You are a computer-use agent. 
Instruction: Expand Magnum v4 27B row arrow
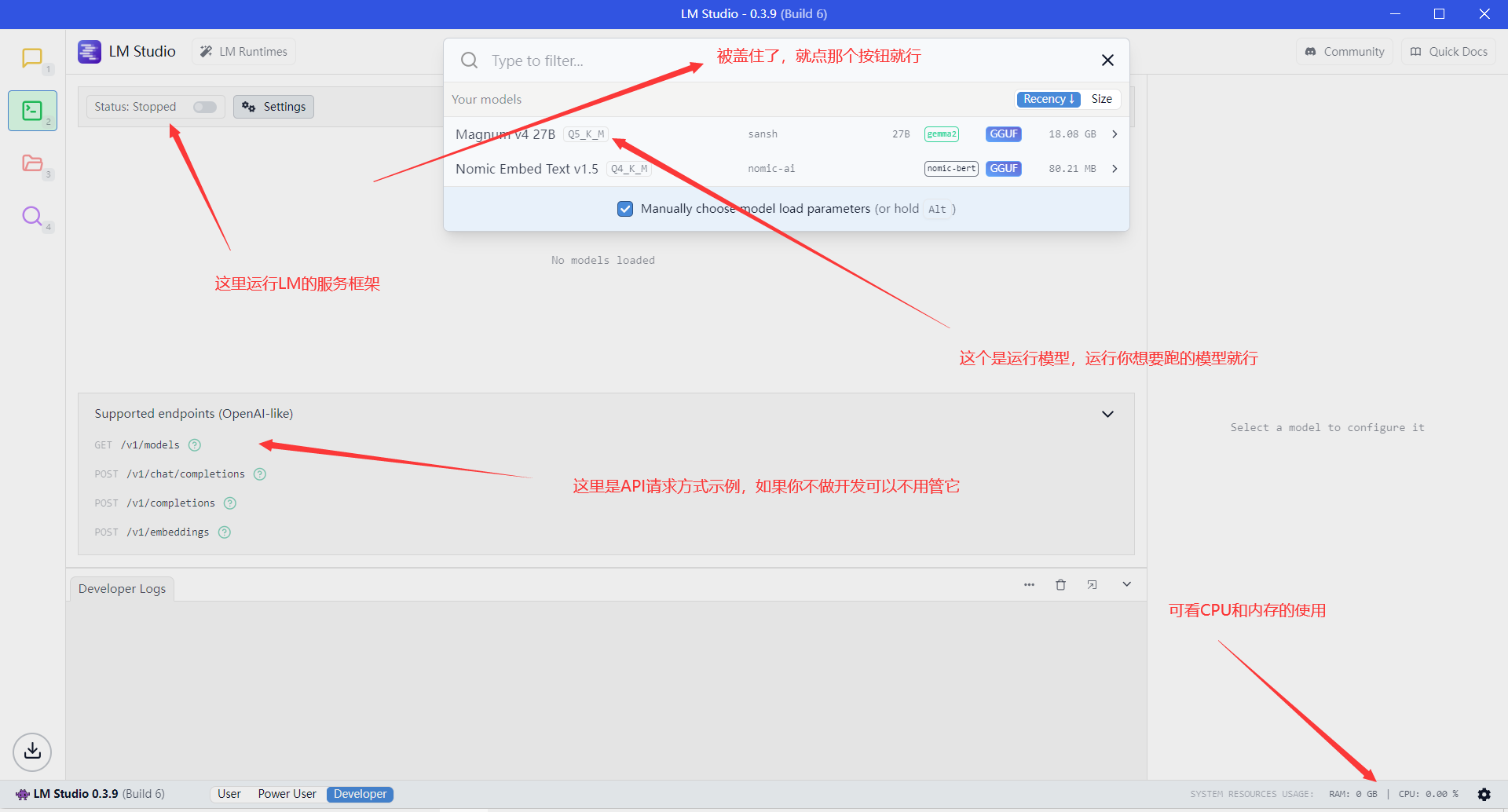(1115, 134)
